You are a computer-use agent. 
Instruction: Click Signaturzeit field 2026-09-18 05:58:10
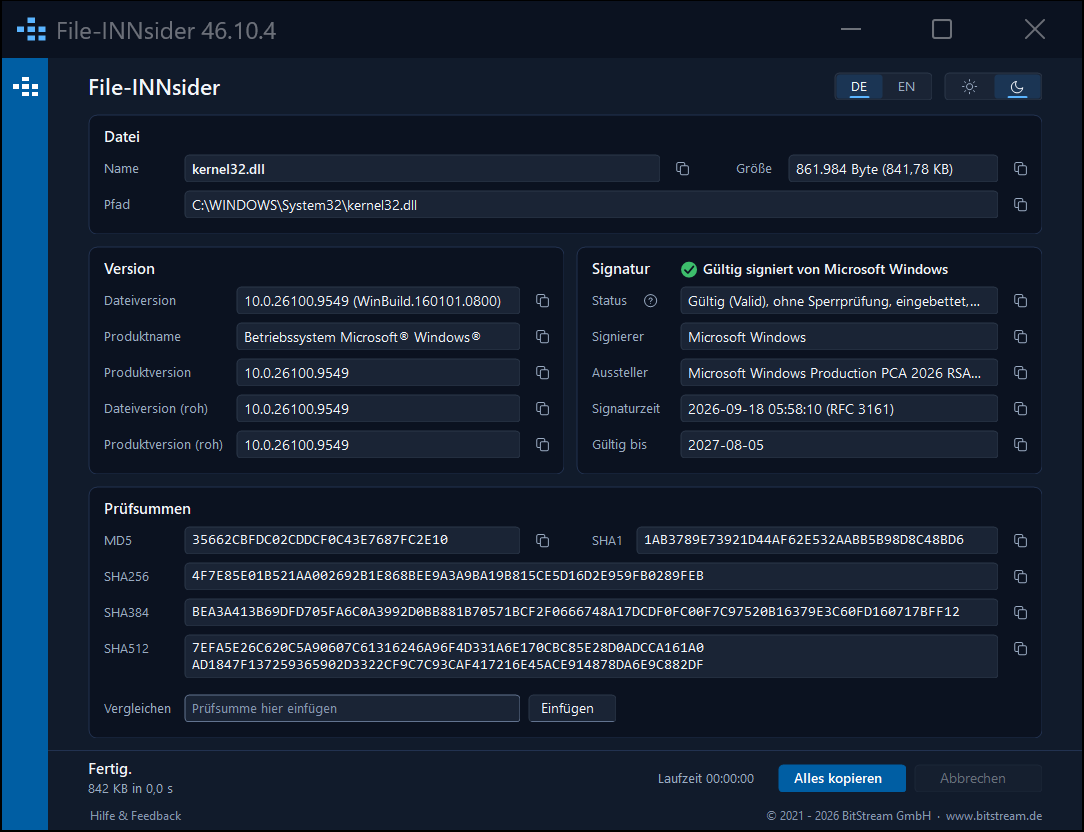click(839, 409)
